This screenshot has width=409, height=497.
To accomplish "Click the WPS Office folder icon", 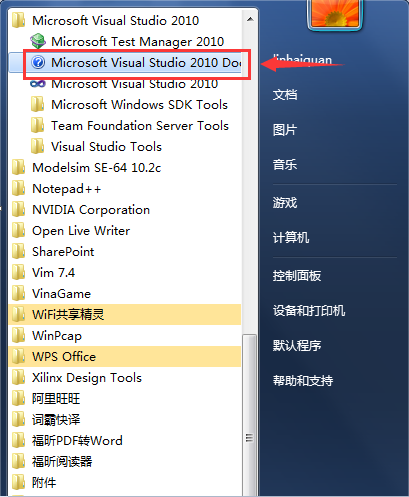I will 19,356.
